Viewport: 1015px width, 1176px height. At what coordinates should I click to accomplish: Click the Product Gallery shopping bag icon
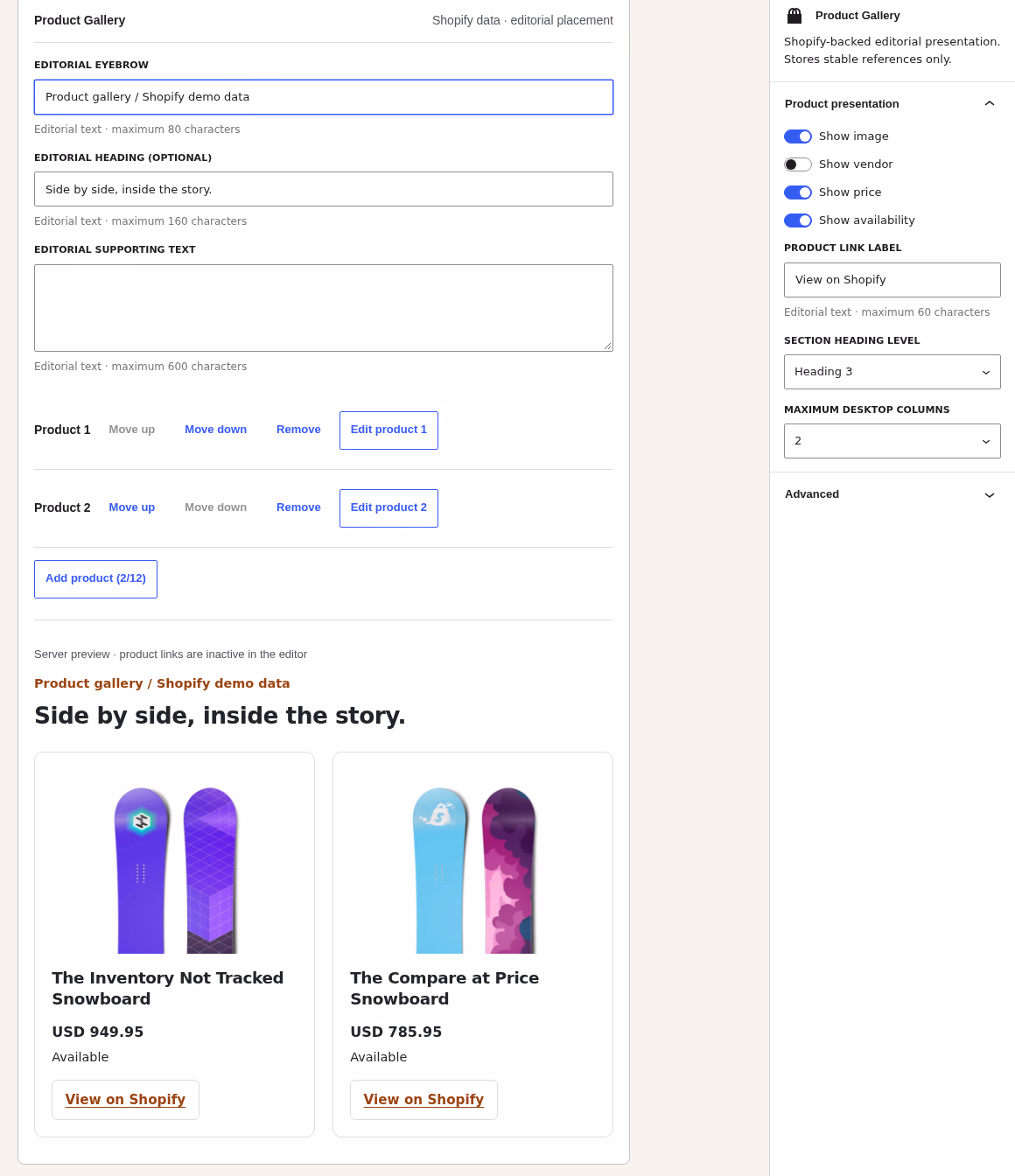pyautogui.click(x=794, y=16)
